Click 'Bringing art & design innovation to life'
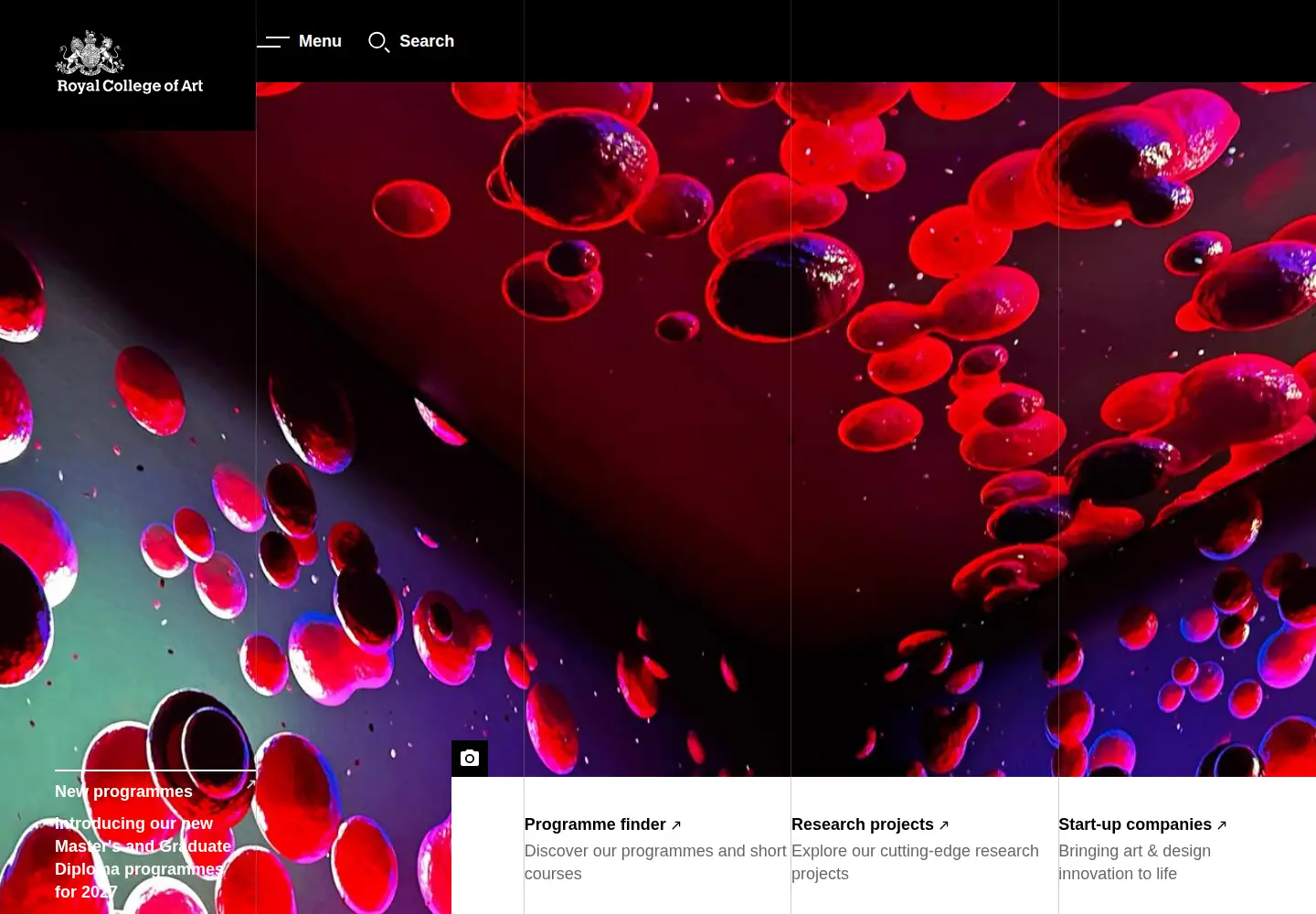This screenshot has width=1316, height=914. pyautogui.click(x=1134, y=862)
